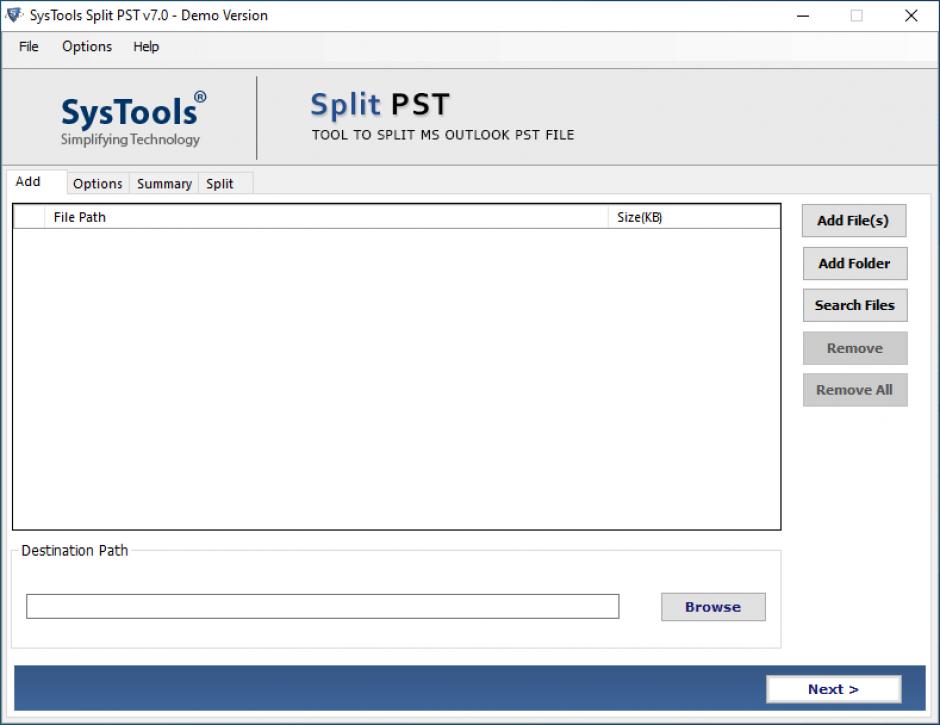Minimize the Split PST window
Viewport: 940px width, 725px height.
(803, 16)
